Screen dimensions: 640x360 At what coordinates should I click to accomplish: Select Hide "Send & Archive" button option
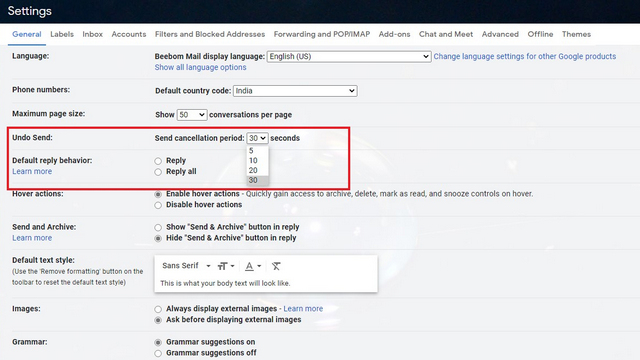tap(158, 238)
